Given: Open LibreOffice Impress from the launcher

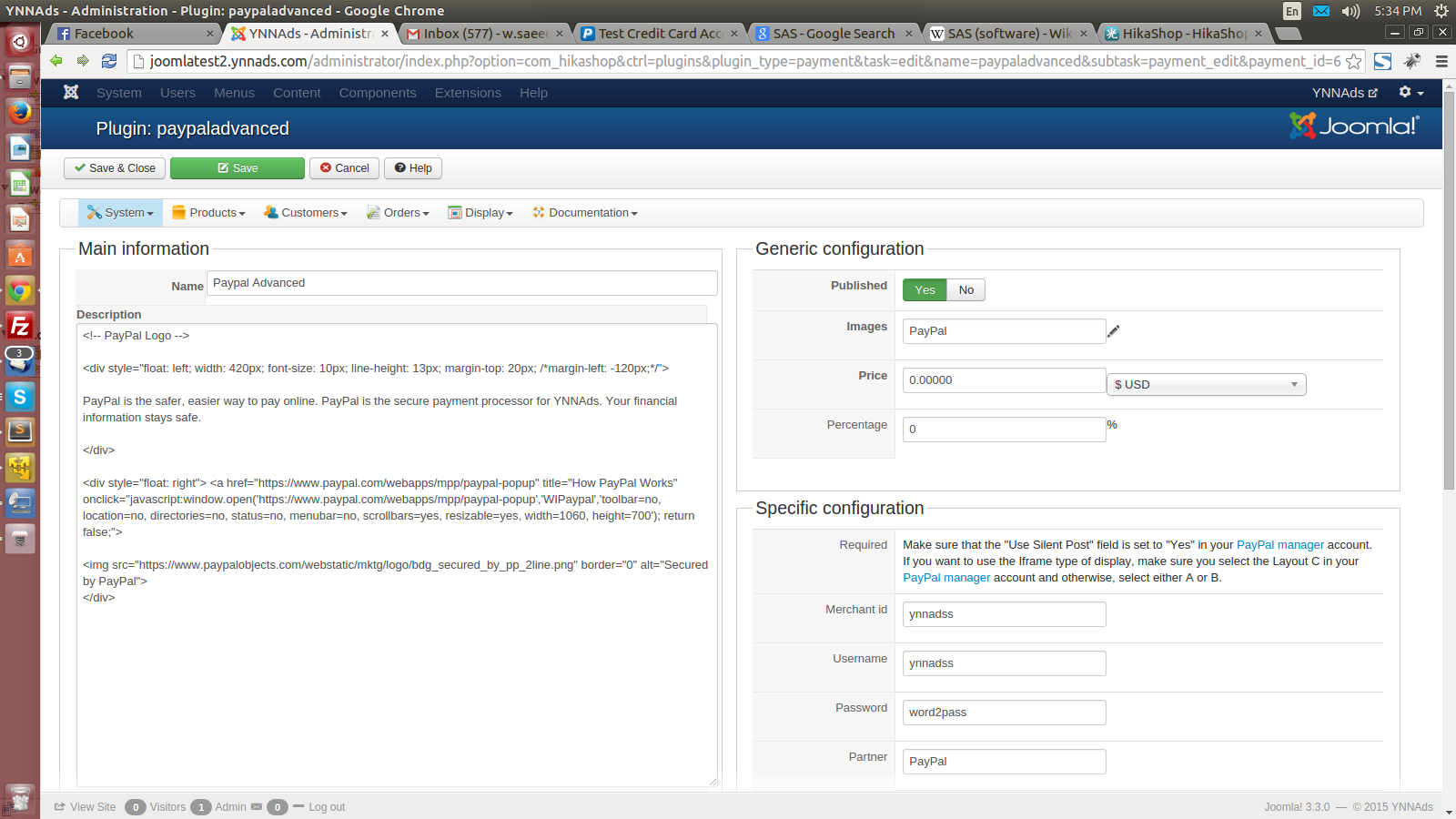Looking at the screenshot, I should (20, 218).
